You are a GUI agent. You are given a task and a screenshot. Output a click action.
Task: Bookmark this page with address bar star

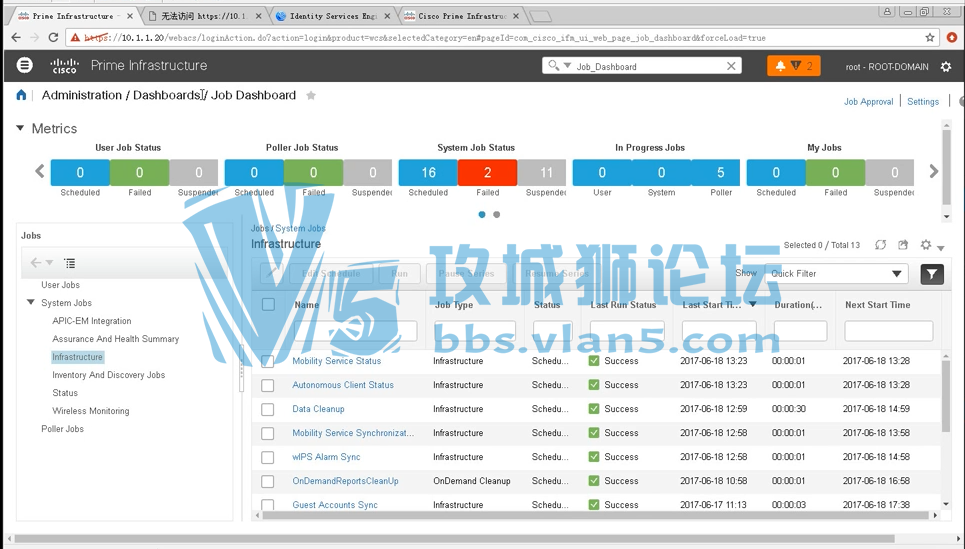point(930,38)
